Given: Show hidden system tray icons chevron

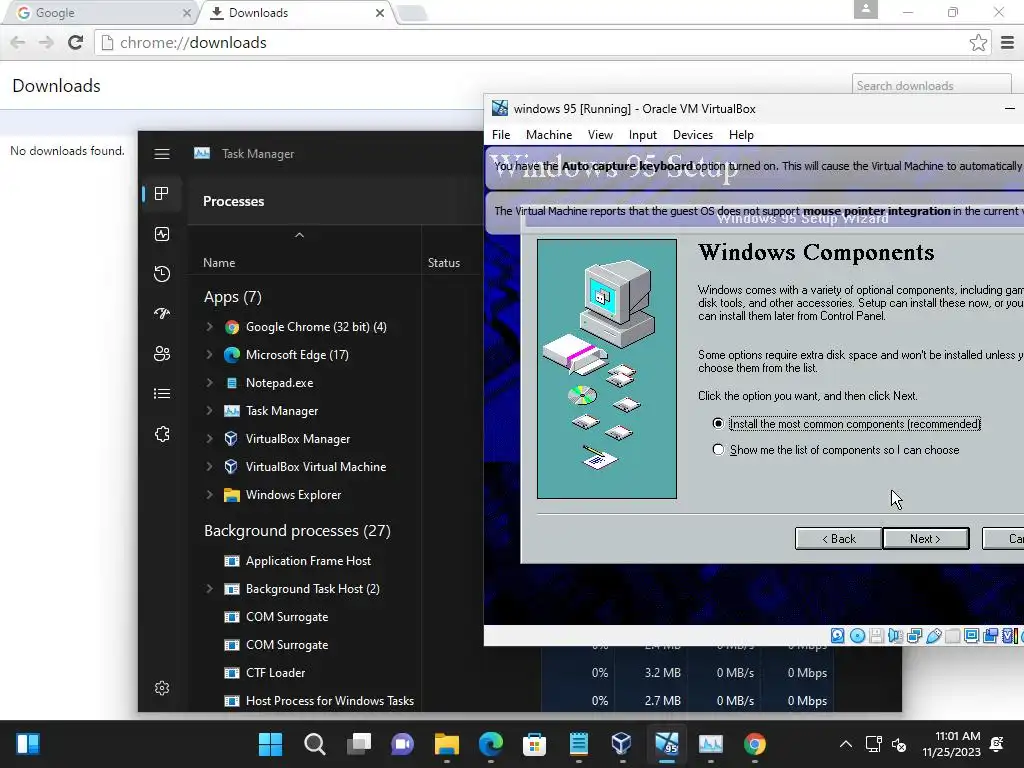Looking at the screenshot, I should 846,744.
